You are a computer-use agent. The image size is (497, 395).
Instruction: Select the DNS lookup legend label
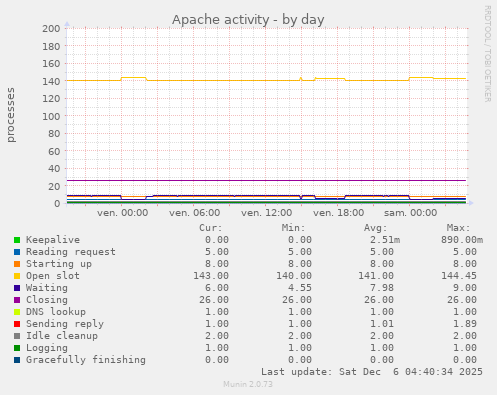pos(56,312)
